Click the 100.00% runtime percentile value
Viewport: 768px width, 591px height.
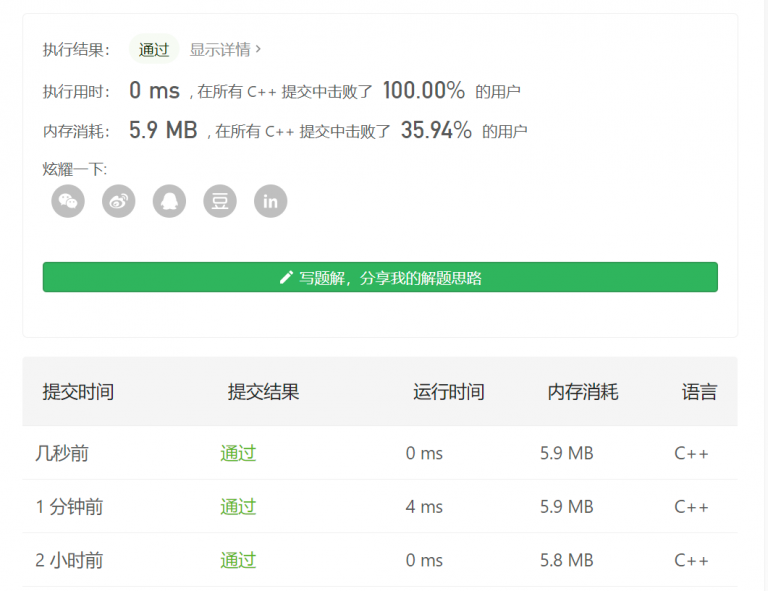pyautogui.click(x=423, y=91)
